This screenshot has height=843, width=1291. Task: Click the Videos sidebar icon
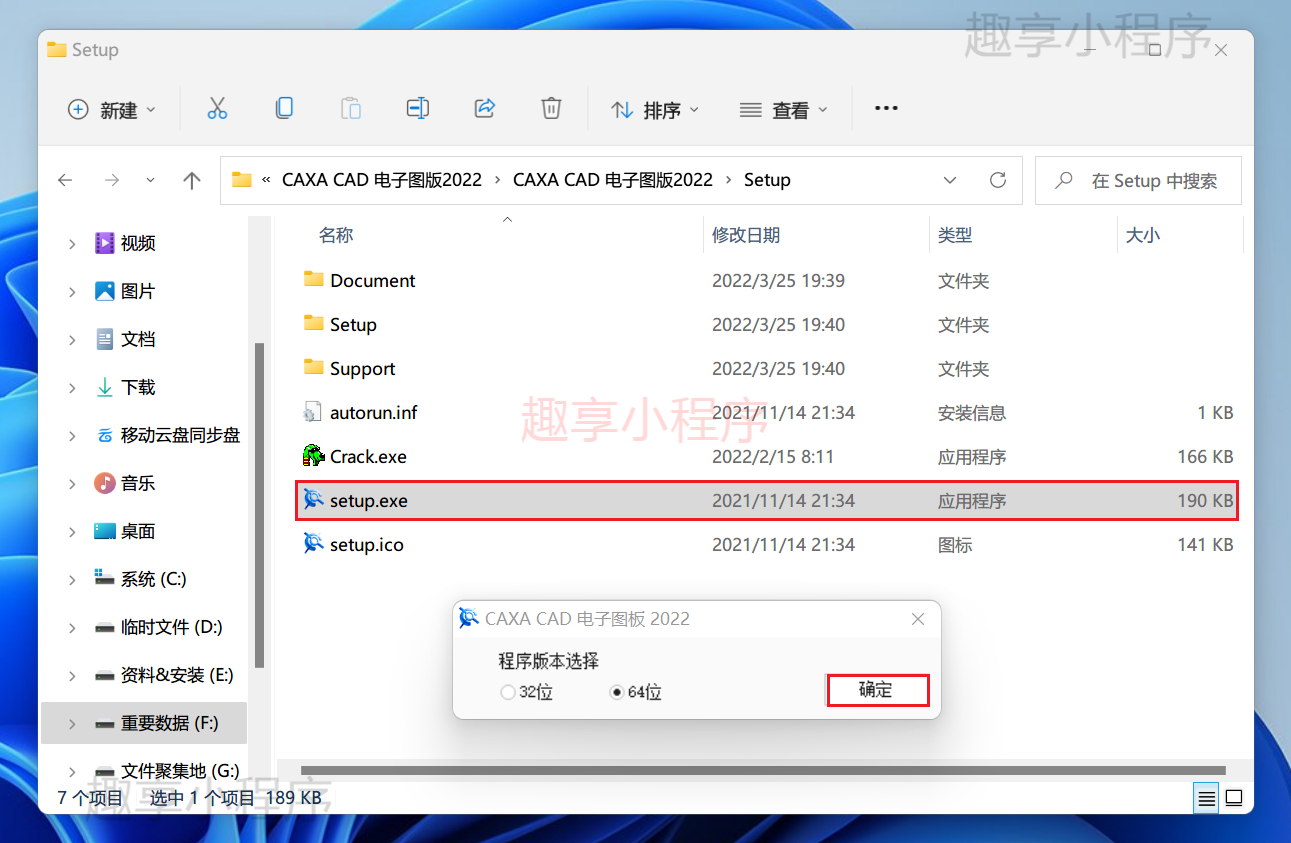[104, 242]
